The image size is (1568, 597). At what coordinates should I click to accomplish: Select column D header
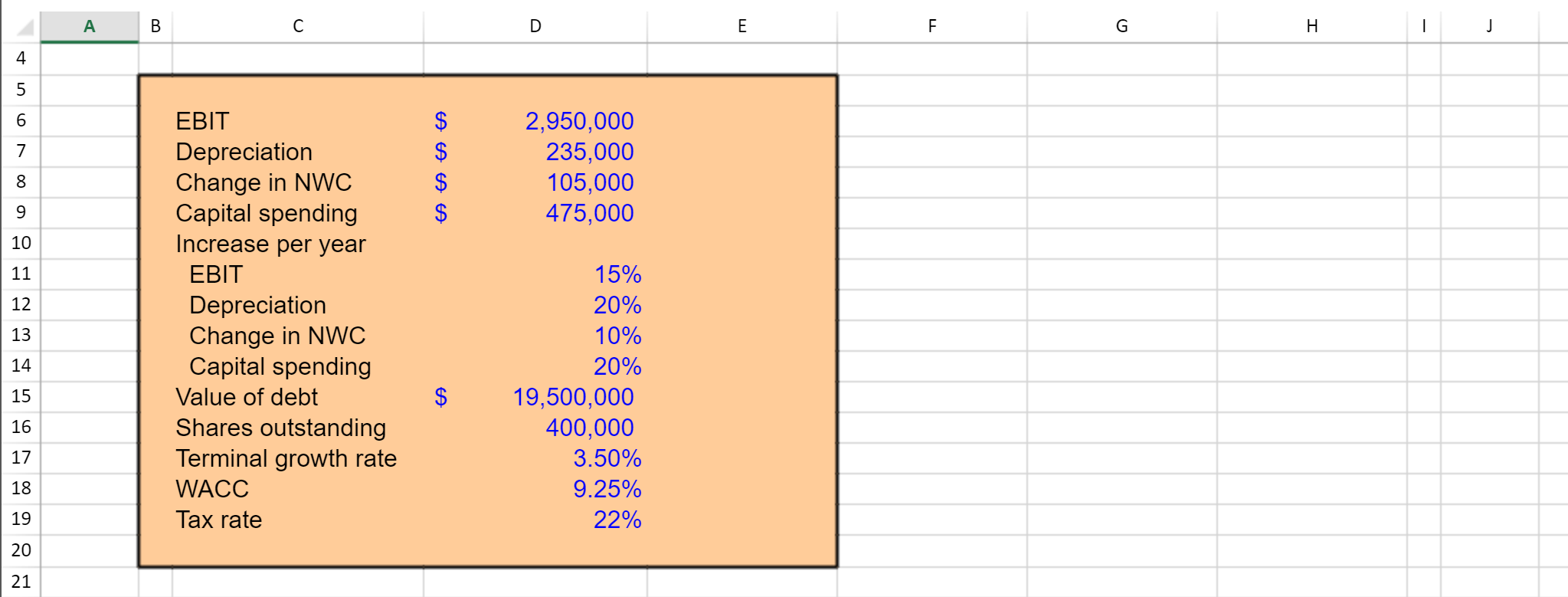[x=535, y=25]
